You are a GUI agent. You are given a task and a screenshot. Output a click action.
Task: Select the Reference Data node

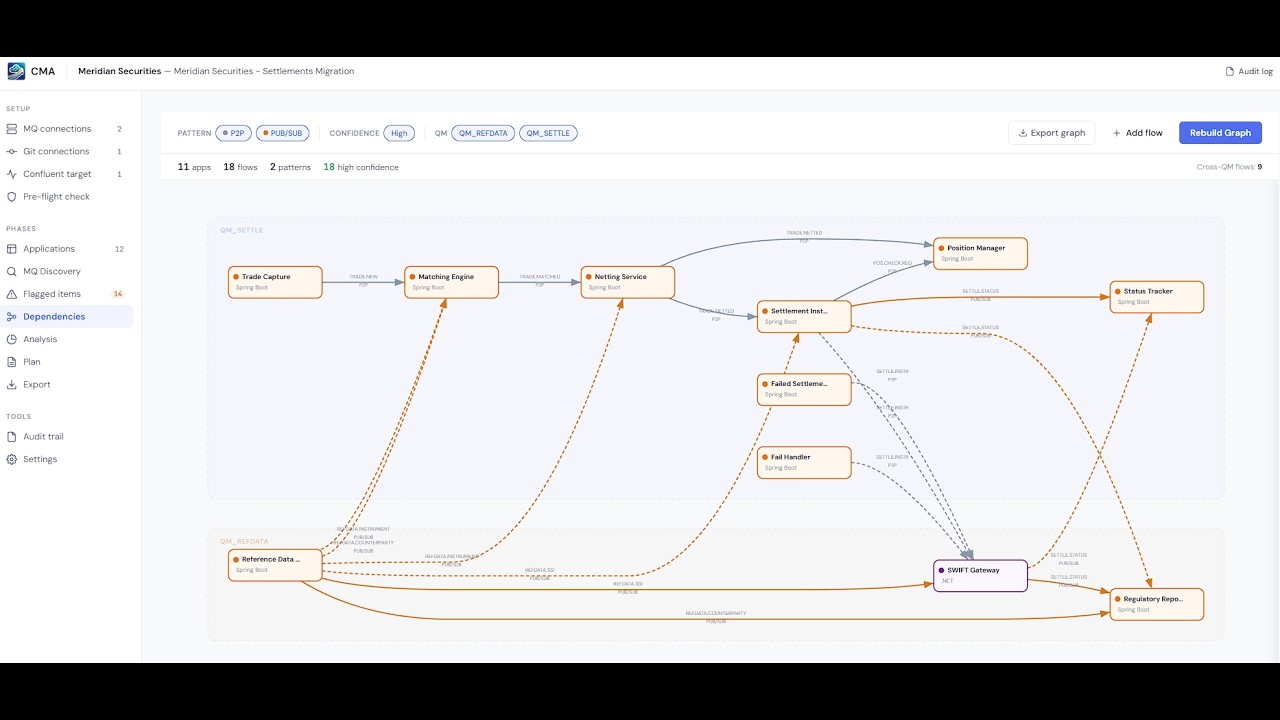[275, 565]
